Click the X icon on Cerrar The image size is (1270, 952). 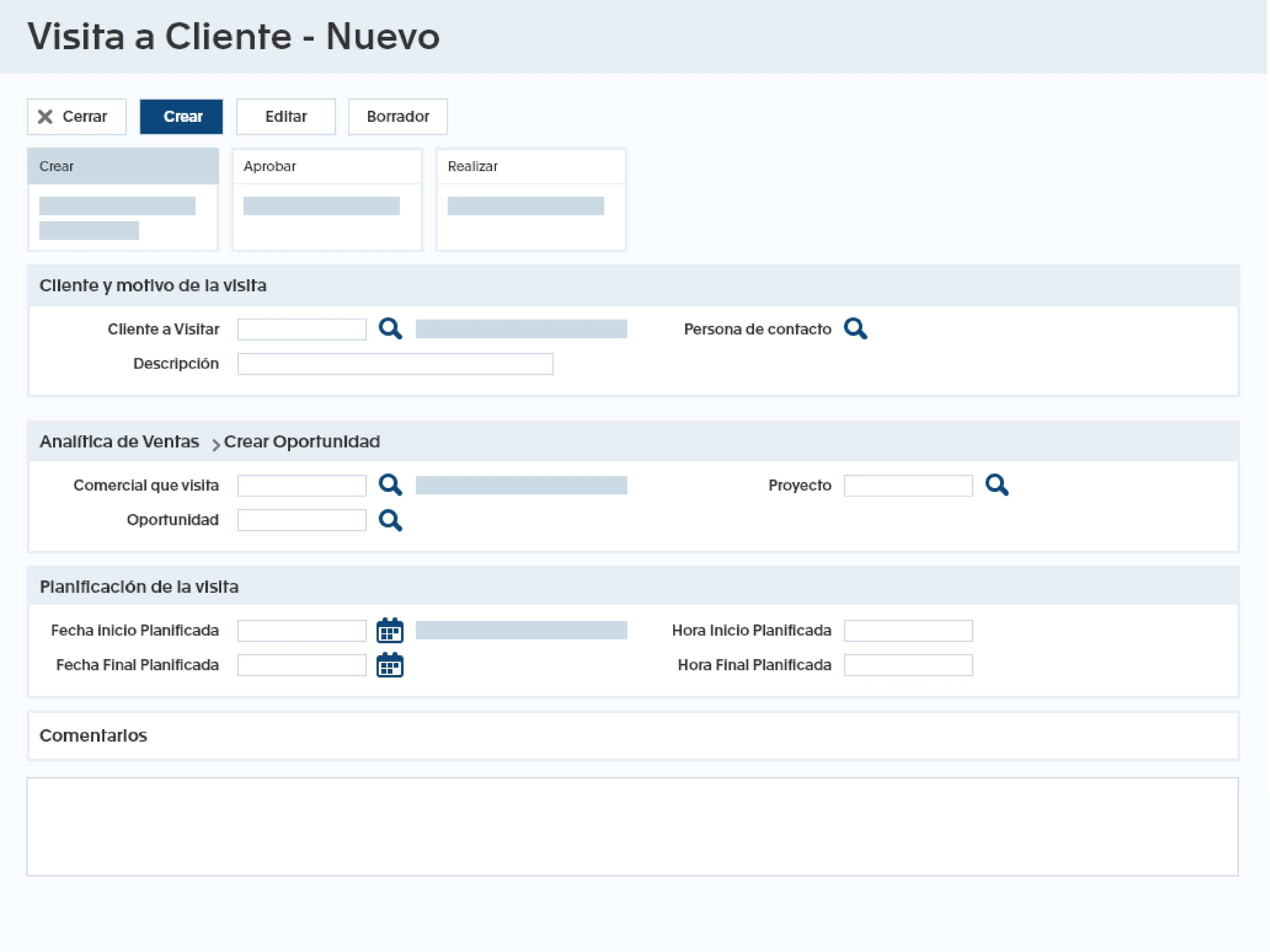(x=45, y=116)
